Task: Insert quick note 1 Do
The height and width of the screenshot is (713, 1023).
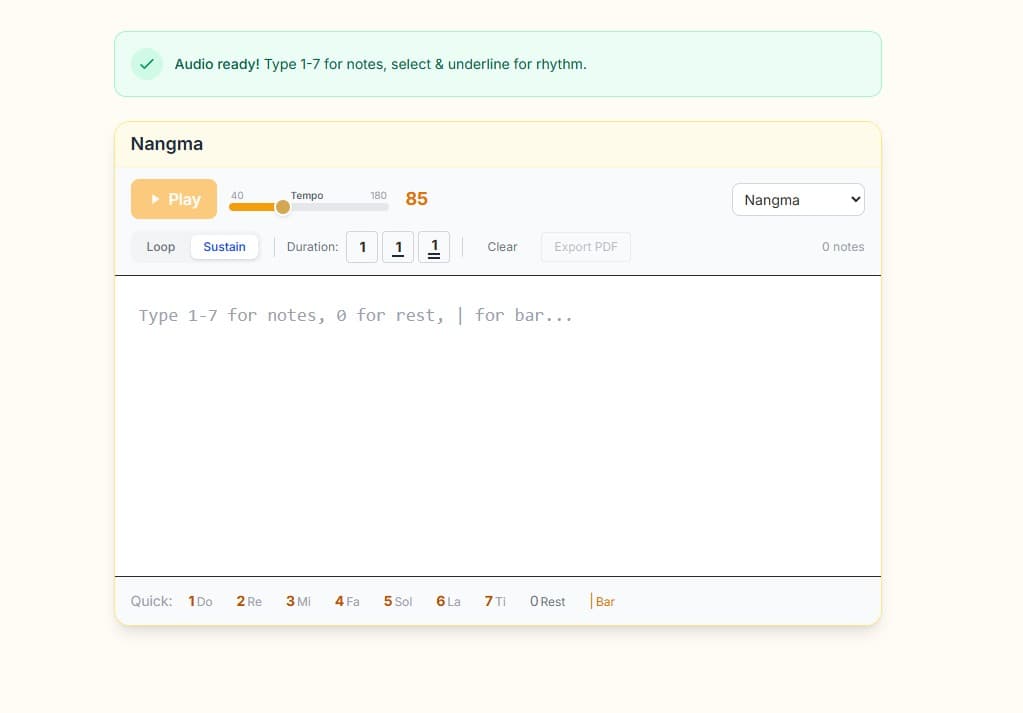Action: pyautogui.click(x=200, y=601)
